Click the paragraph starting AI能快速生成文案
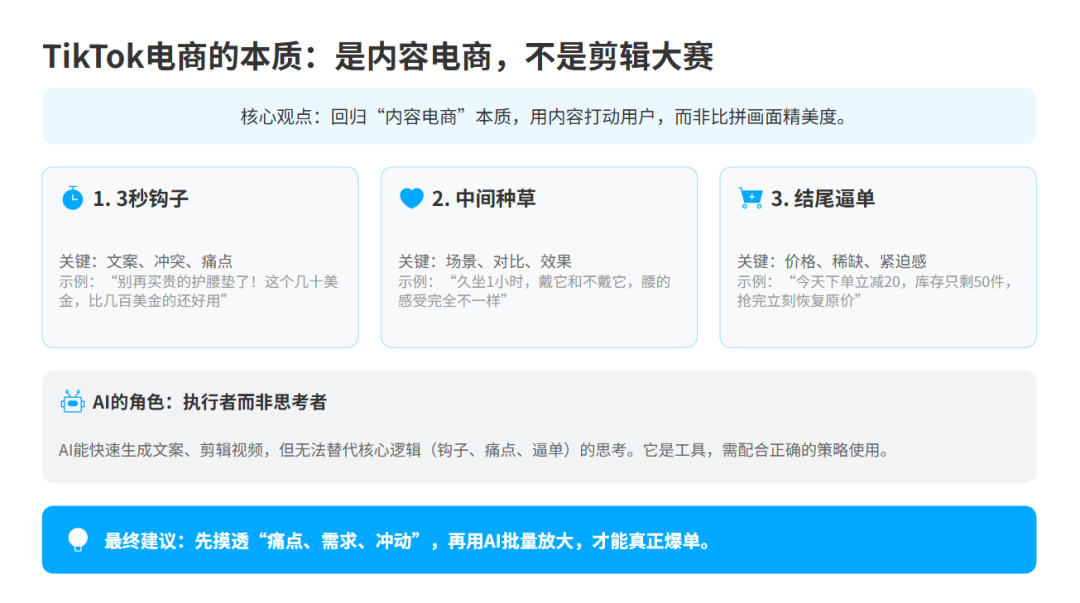The height and width of the screenshot is (603, 1080). (x=475, y=451)
